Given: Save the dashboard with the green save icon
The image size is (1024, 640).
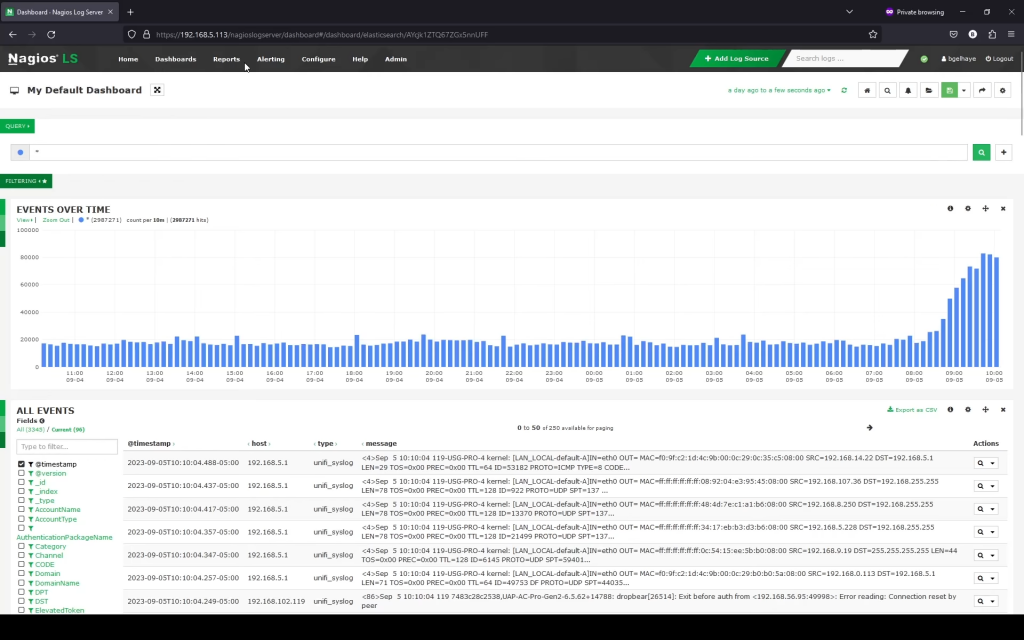Looking at the screenshot, I should [x=948, y=90].
